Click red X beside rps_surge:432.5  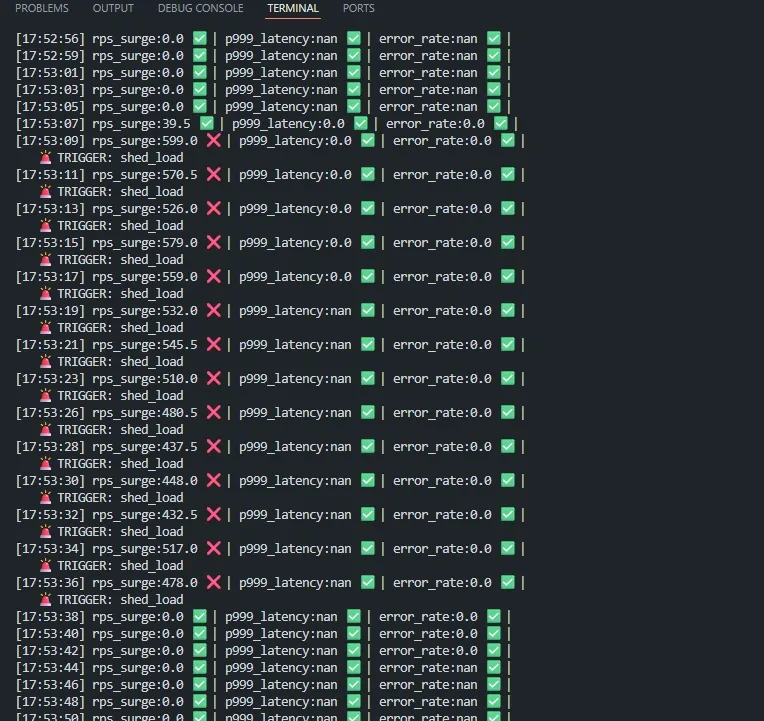click(213, 515)
